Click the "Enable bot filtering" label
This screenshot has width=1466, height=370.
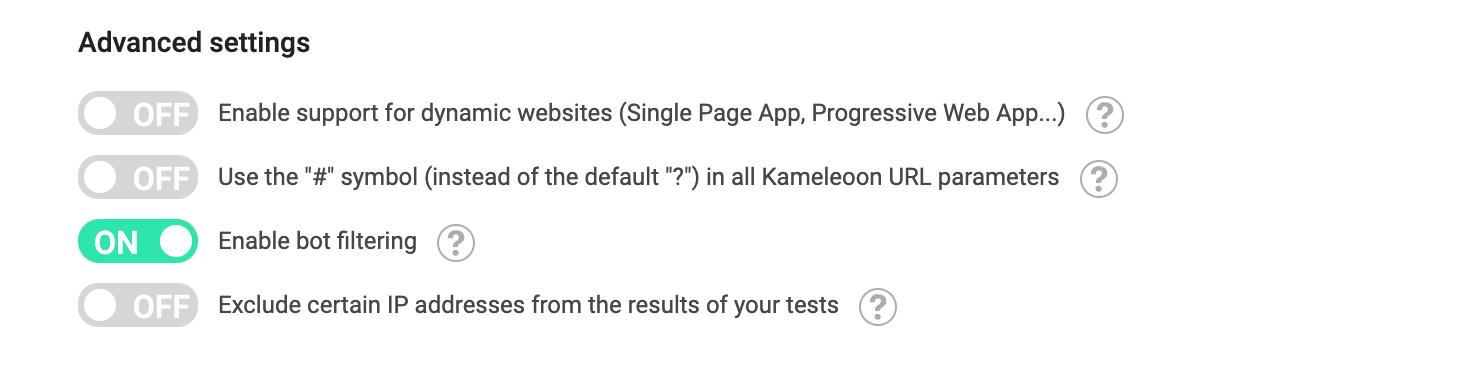[317, 241]
